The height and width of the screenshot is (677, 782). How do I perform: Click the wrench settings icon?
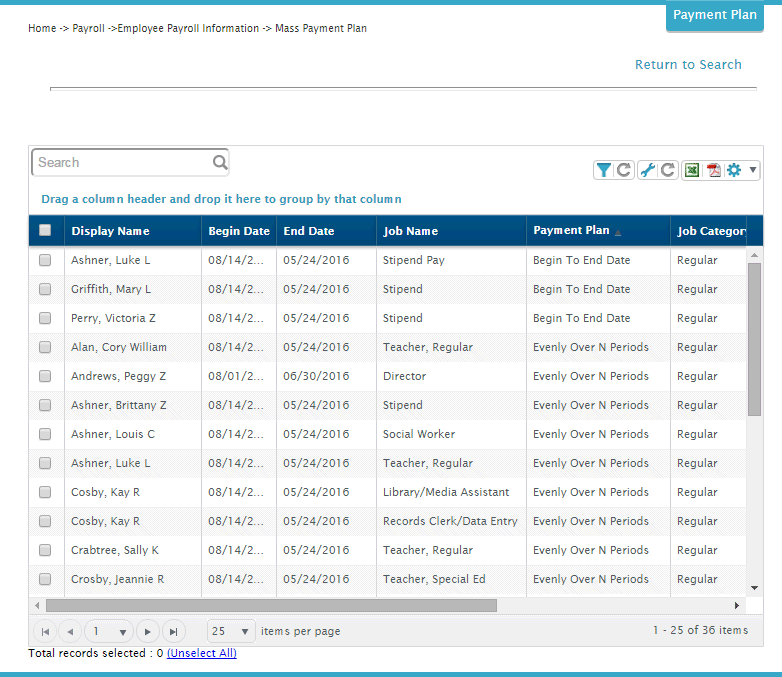coord(648,170)
